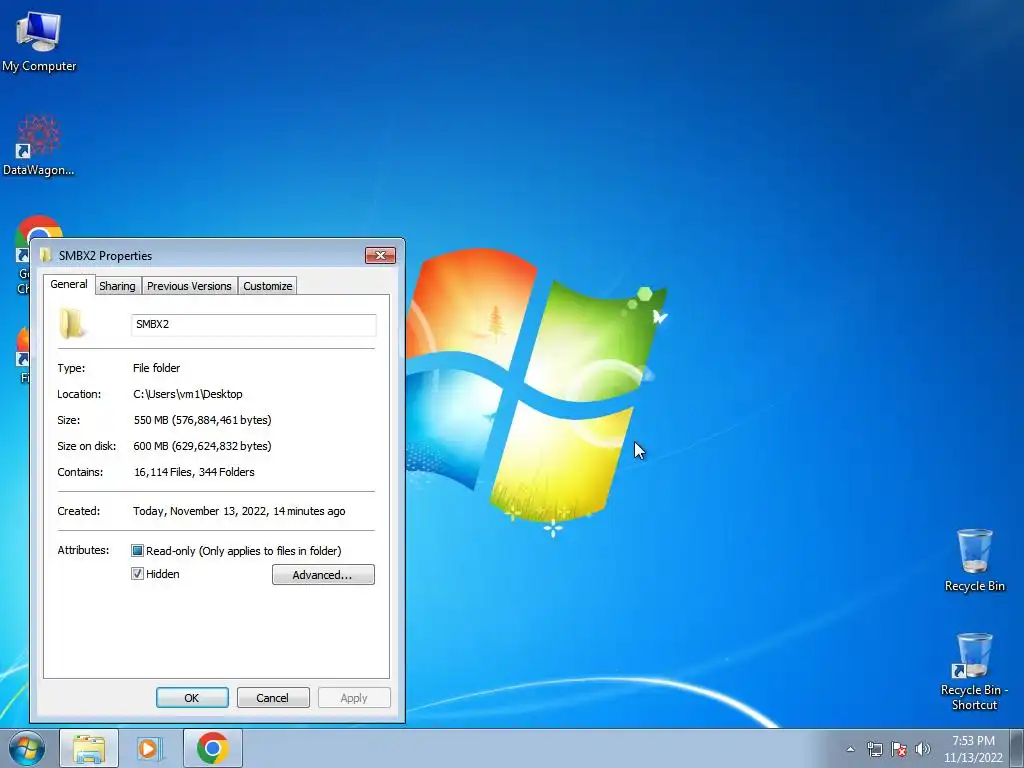Open Windows Explorer from the taskbar
The width and height of the screenshot is (1024, 768).
tap(89, 748)
